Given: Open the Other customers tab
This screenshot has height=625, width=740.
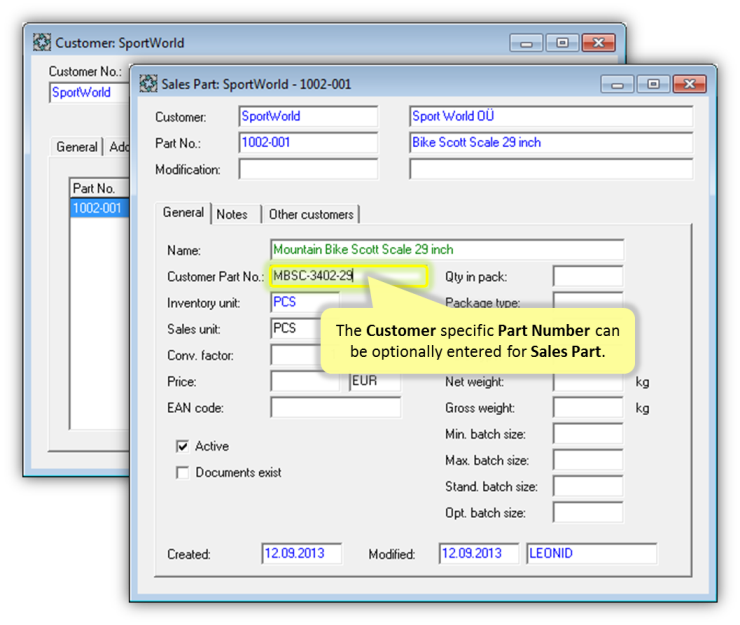Looking at the screenshot, I should tap(311, 214).
